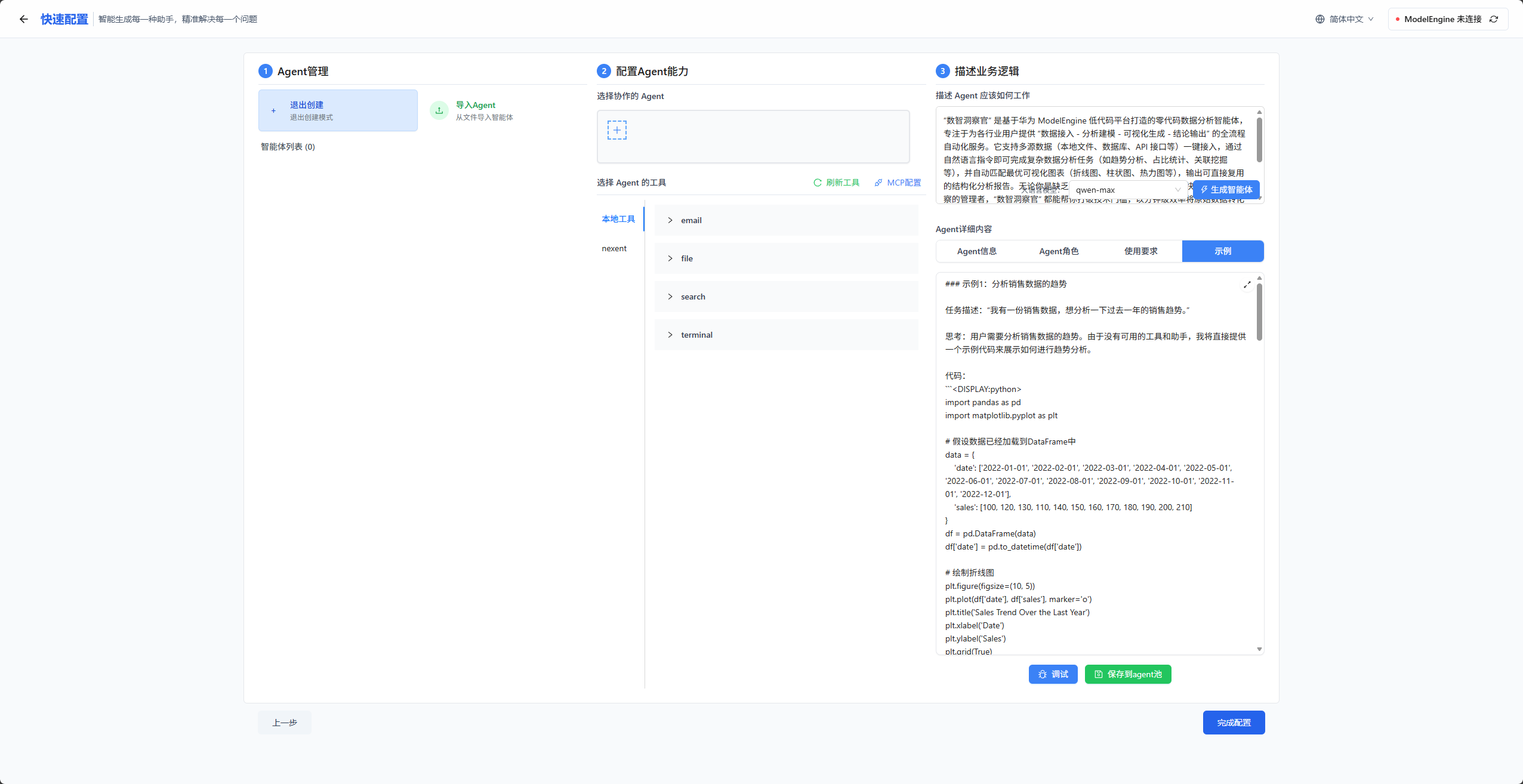Screen dimensions: 1523x784
Task: Click the back arrow icon
Action: tap(24, 19)
